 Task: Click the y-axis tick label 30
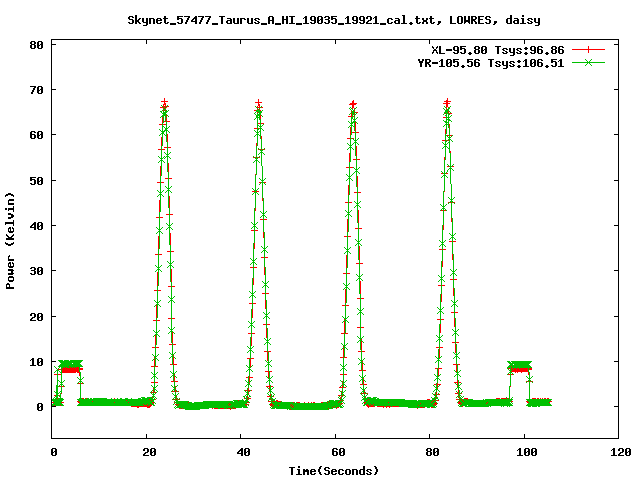36,271
